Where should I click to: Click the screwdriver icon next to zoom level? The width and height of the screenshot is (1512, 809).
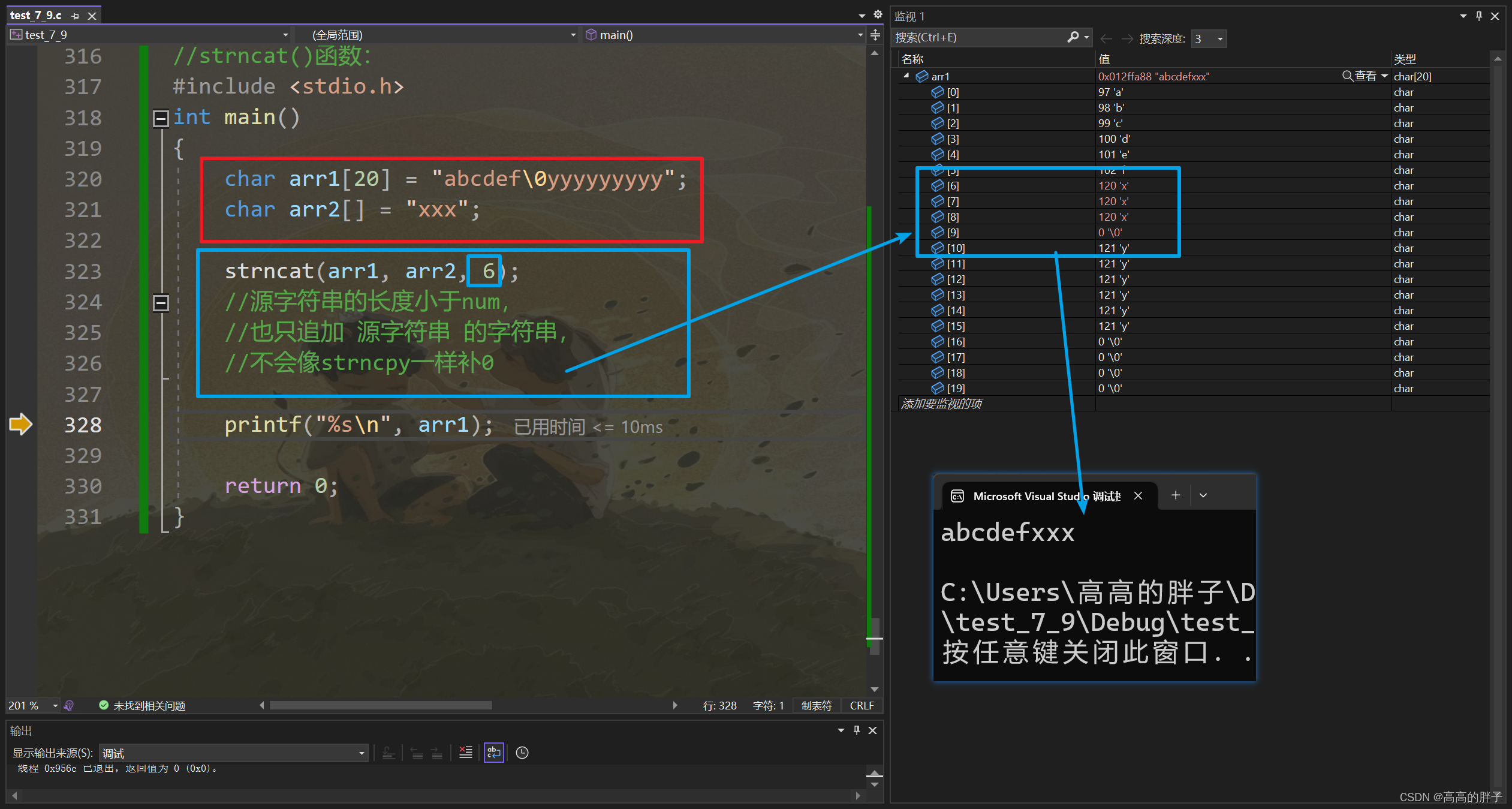point(69,705)
